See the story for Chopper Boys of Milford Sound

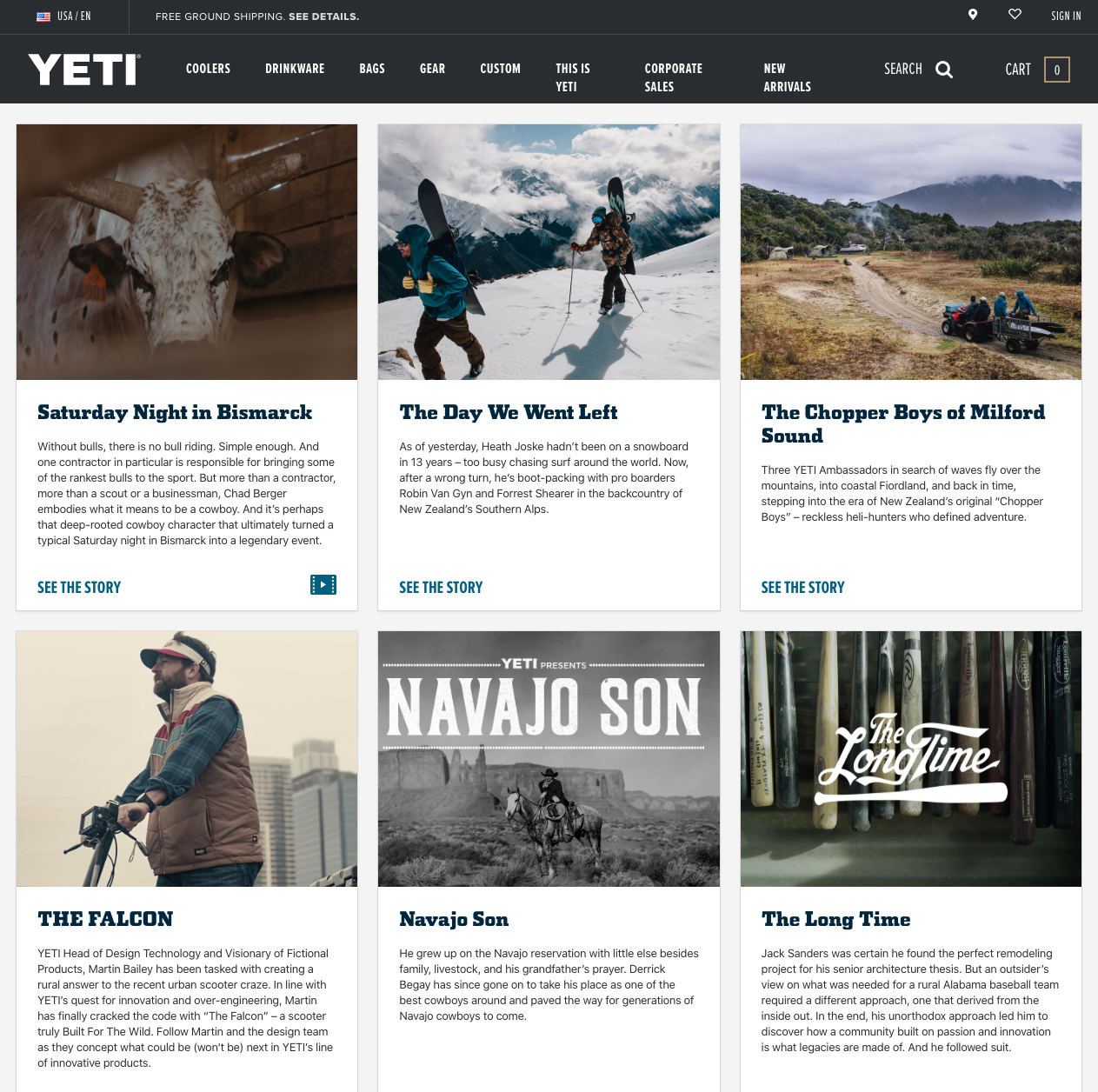pos(802,588)
